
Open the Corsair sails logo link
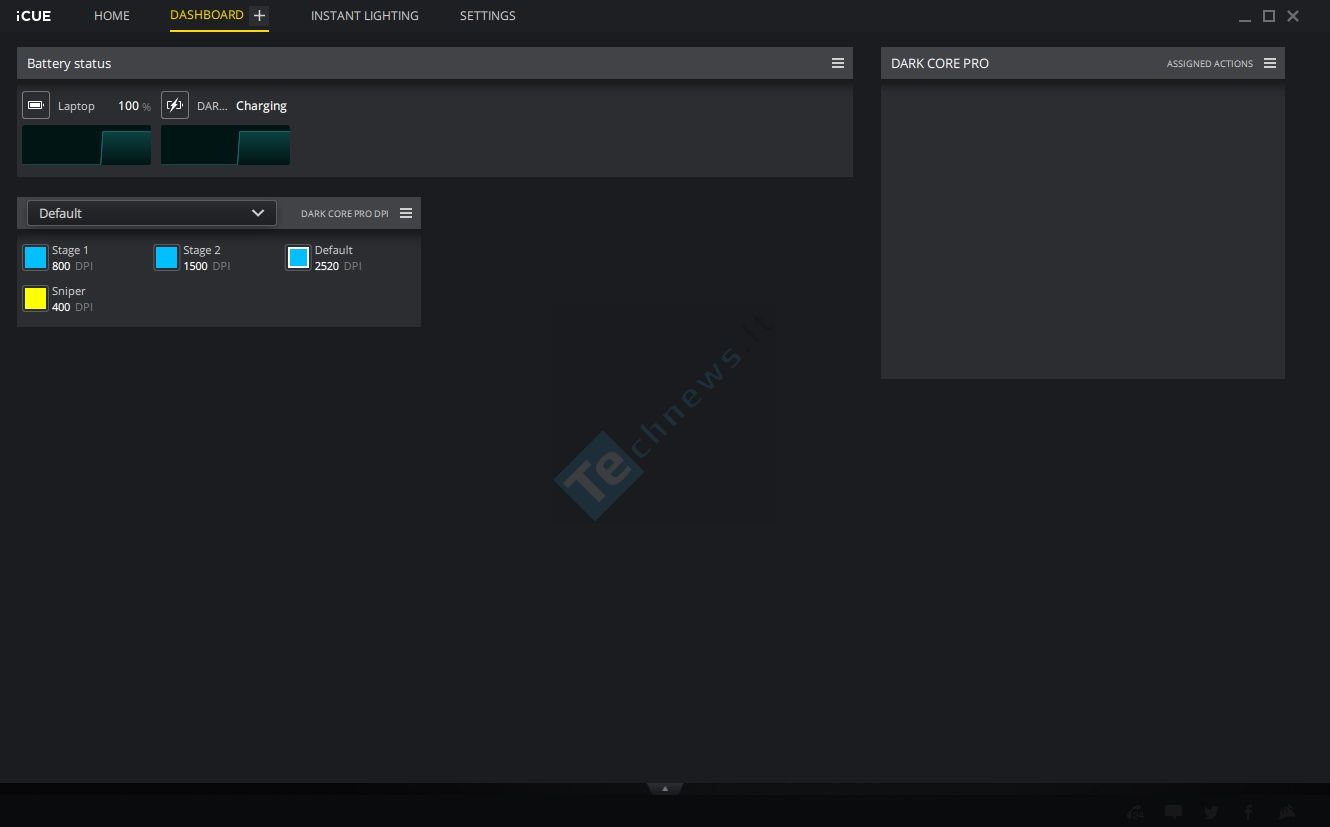pyautogui.click(x=1287, y=812)
